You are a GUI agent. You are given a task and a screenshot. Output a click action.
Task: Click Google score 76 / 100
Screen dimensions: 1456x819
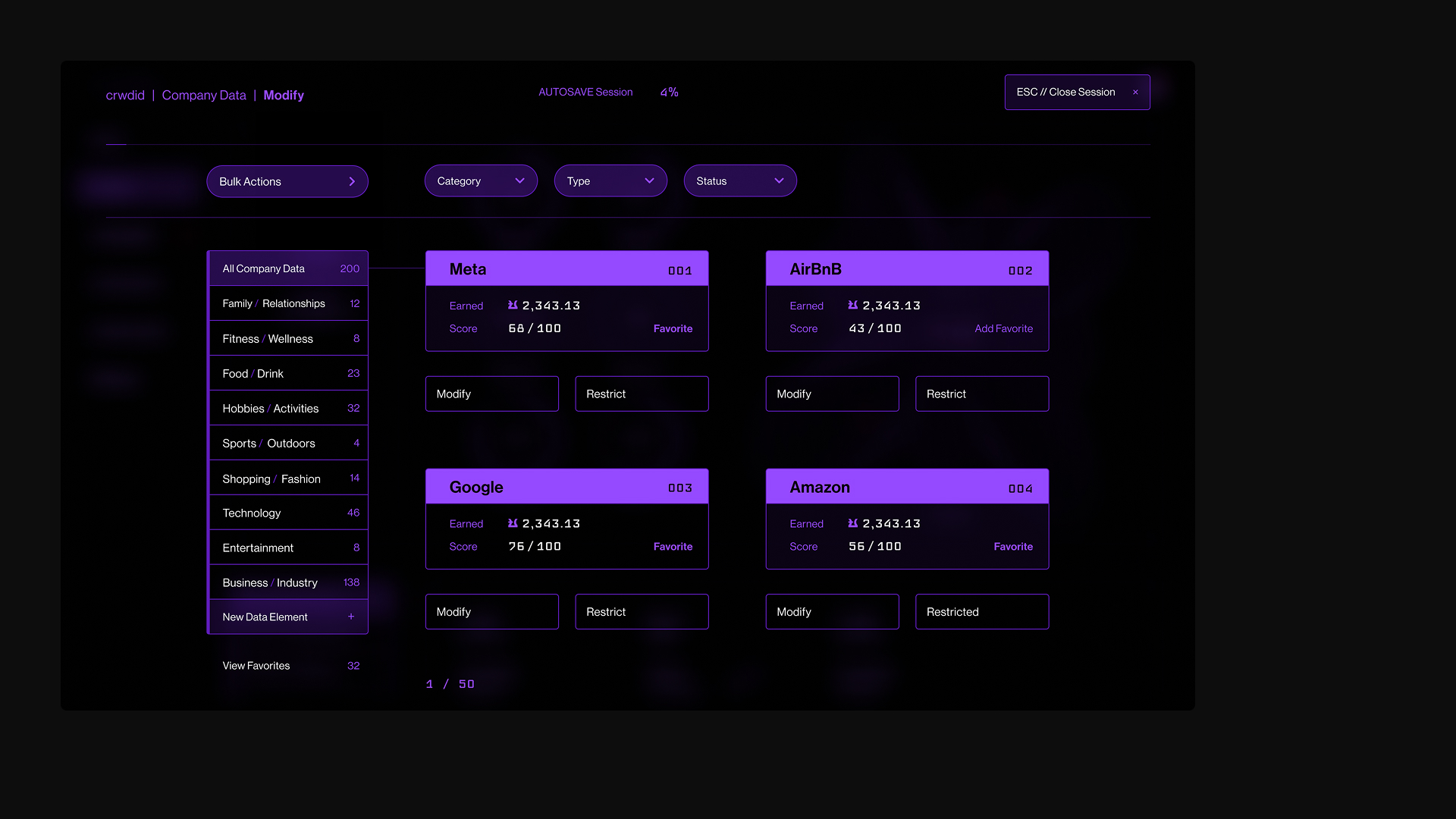(535, 546)
